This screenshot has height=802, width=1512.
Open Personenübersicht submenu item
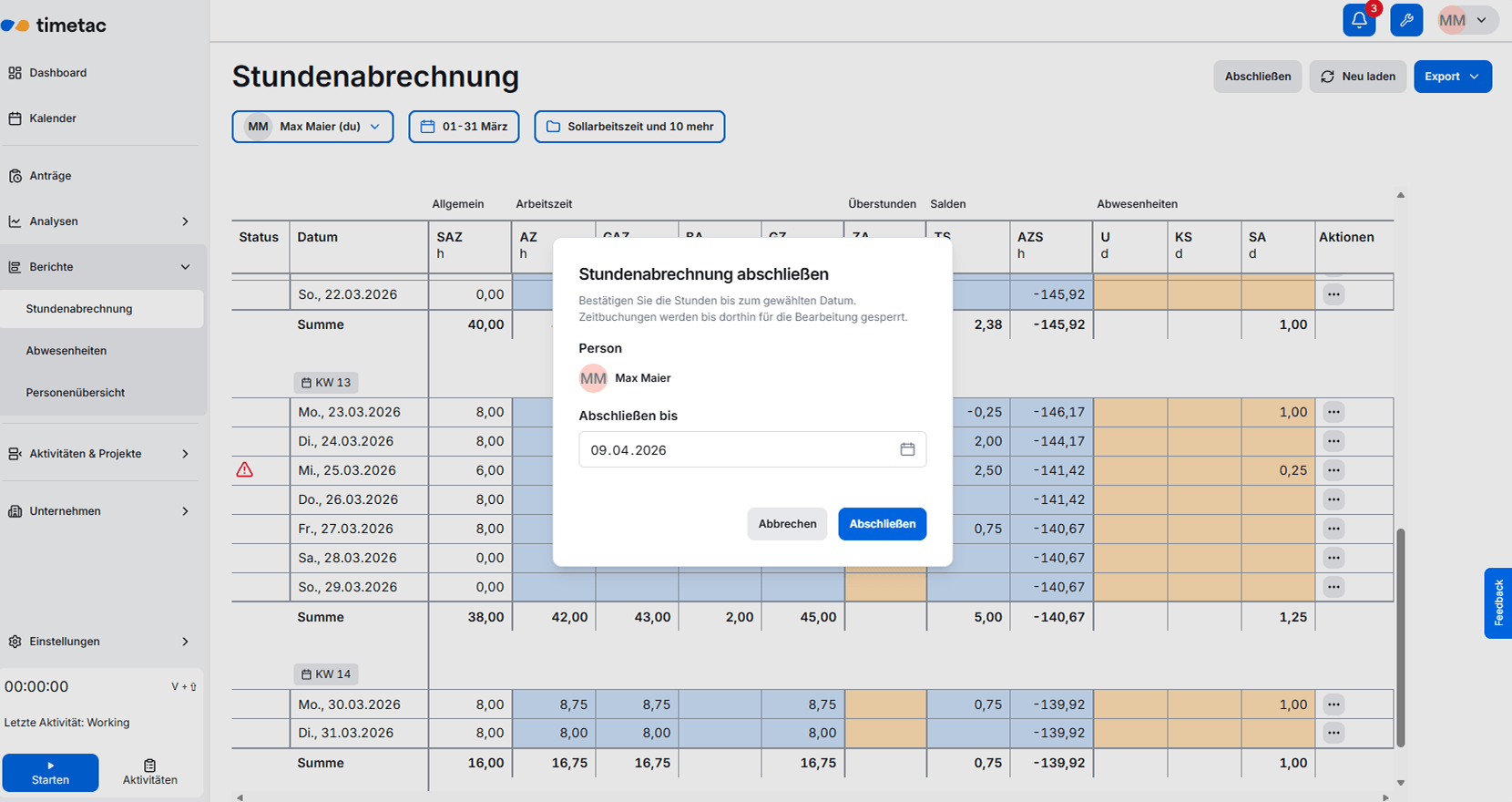pos(102,393)
